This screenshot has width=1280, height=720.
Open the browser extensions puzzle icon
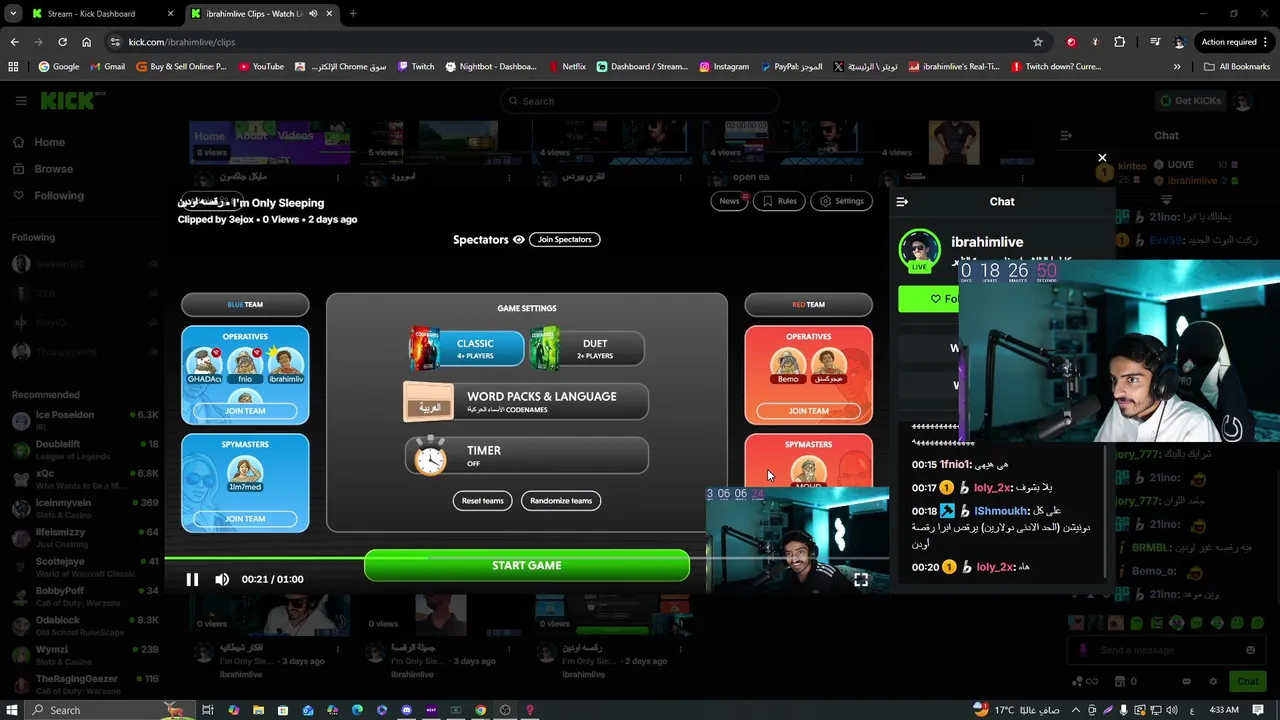coord(1119,42)
